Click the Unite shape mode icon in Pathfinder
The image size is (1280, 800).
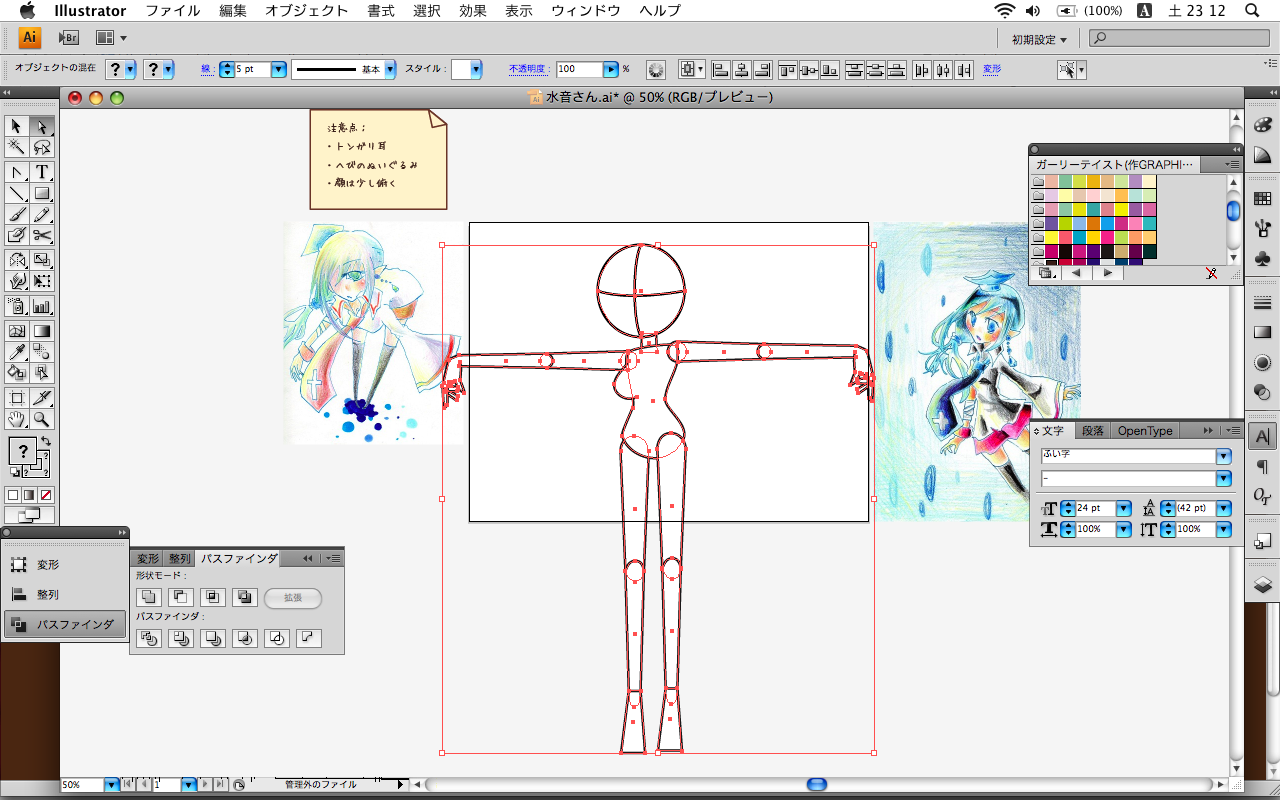[148, 598]
